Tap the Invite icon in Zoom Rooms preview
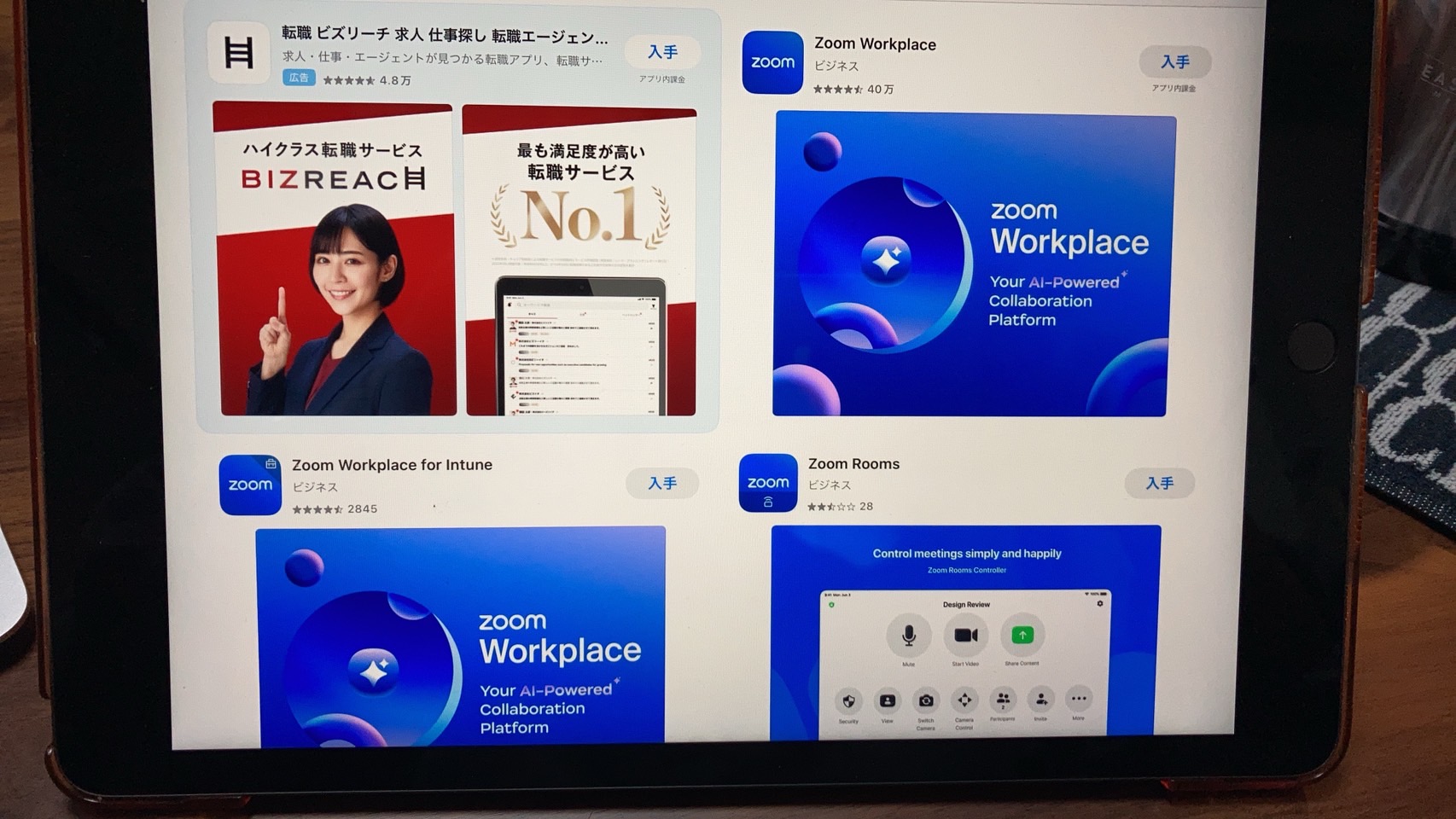 (1041, 700)
